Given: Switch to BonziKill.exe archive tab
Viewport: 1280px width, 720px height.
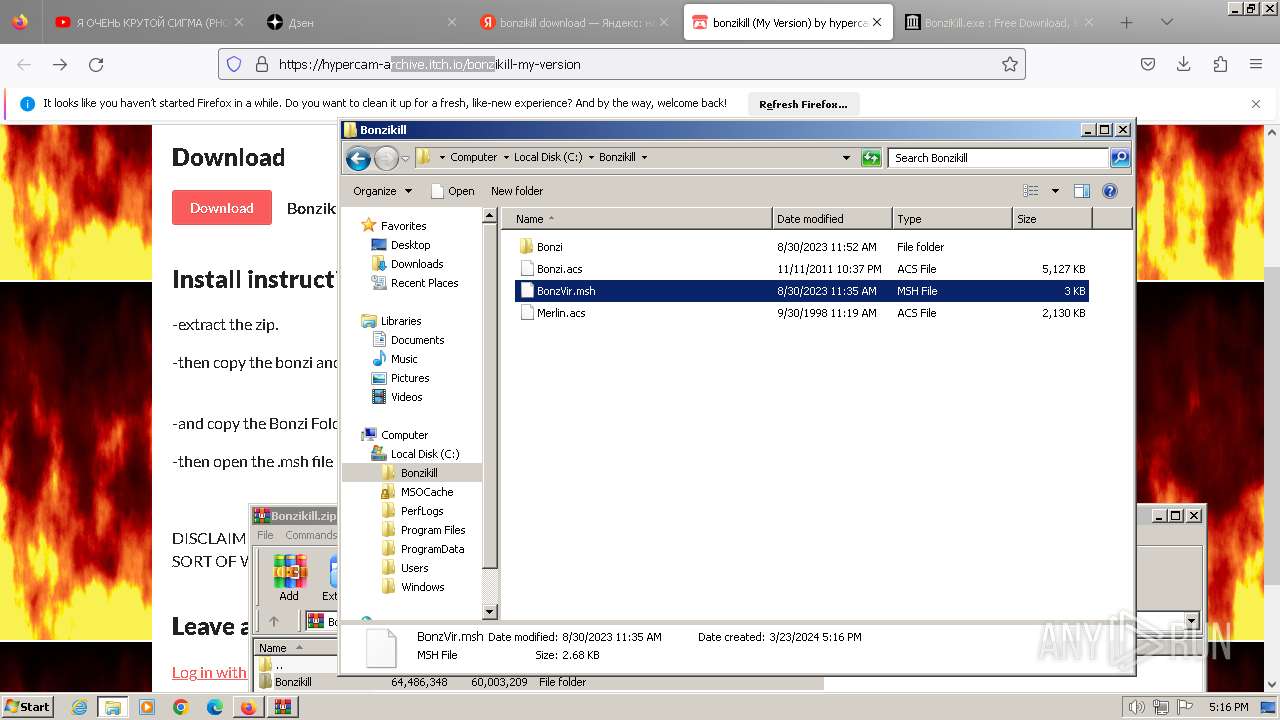Looking at the screenshot, I should tap(999, 22).
